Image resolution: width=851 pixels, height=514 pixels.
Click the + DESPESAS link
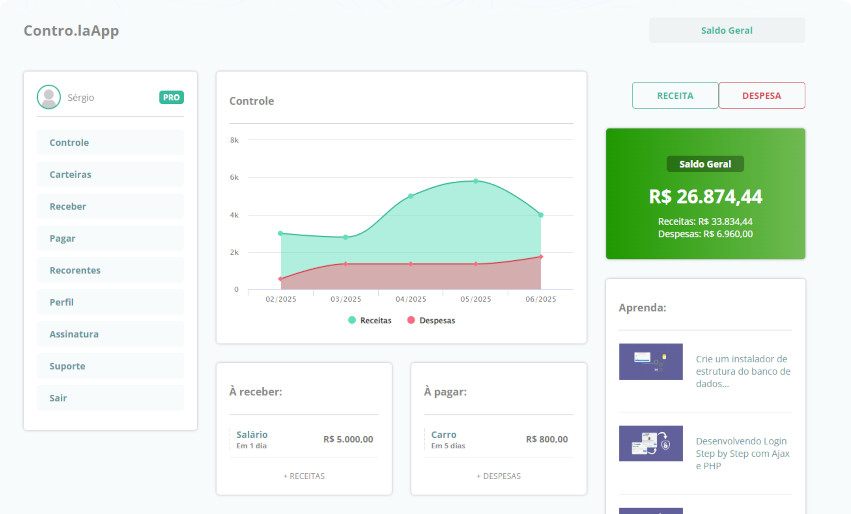click(x=498, y=476)
